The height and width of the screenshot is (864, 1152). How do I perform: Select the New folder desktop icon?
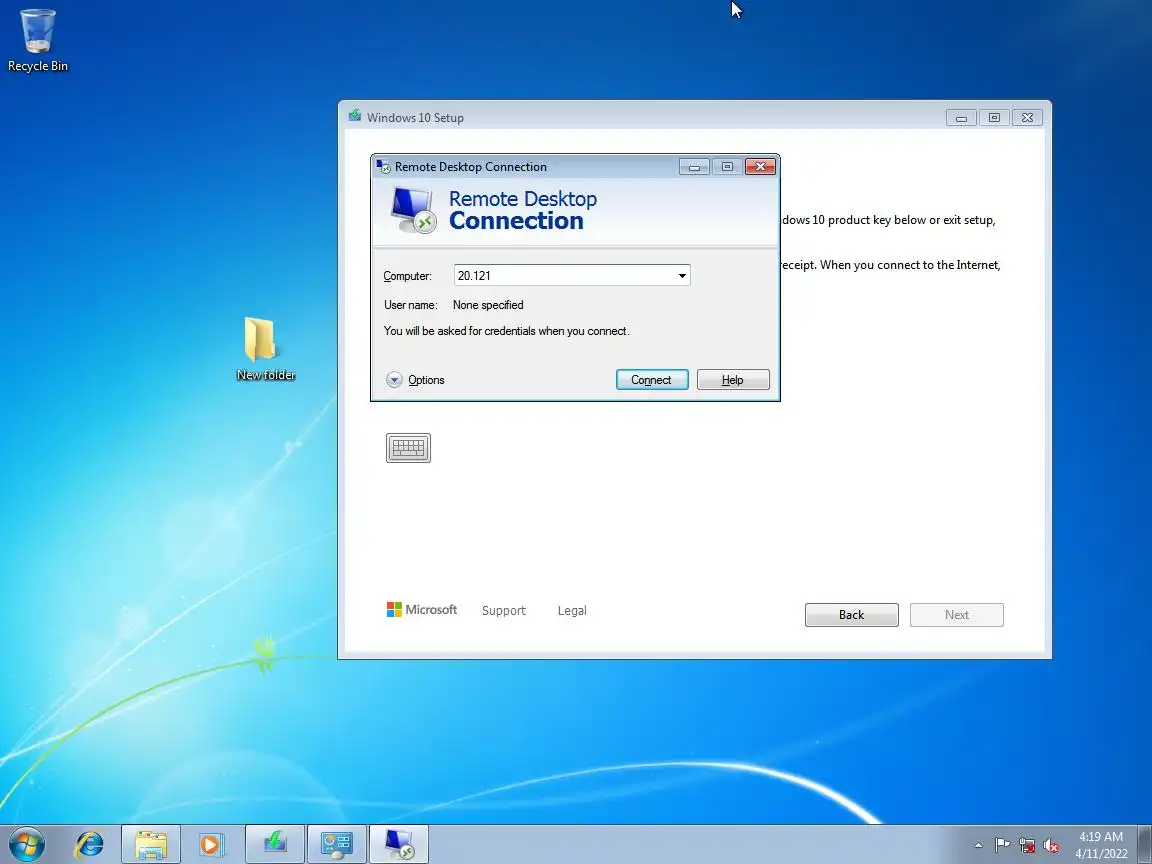pos(265,348)
